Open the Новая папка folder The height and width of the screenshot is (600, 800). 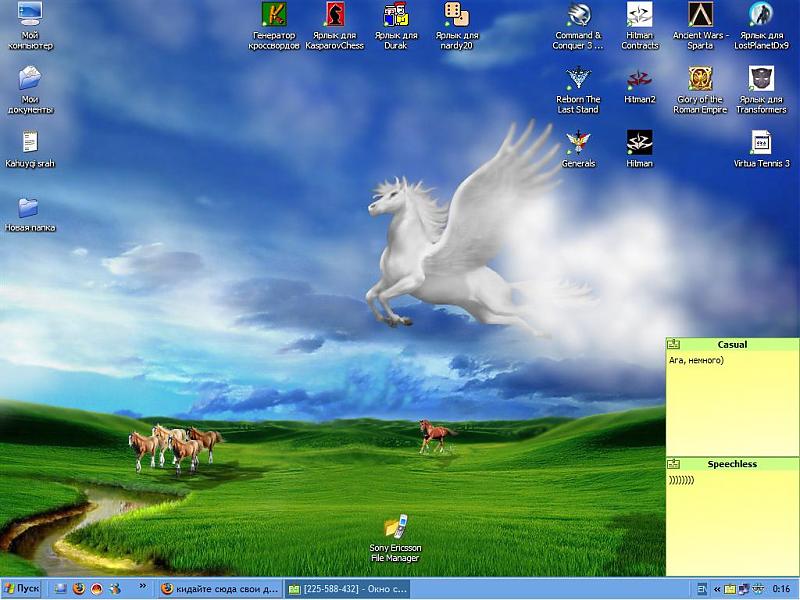point(29,208)
